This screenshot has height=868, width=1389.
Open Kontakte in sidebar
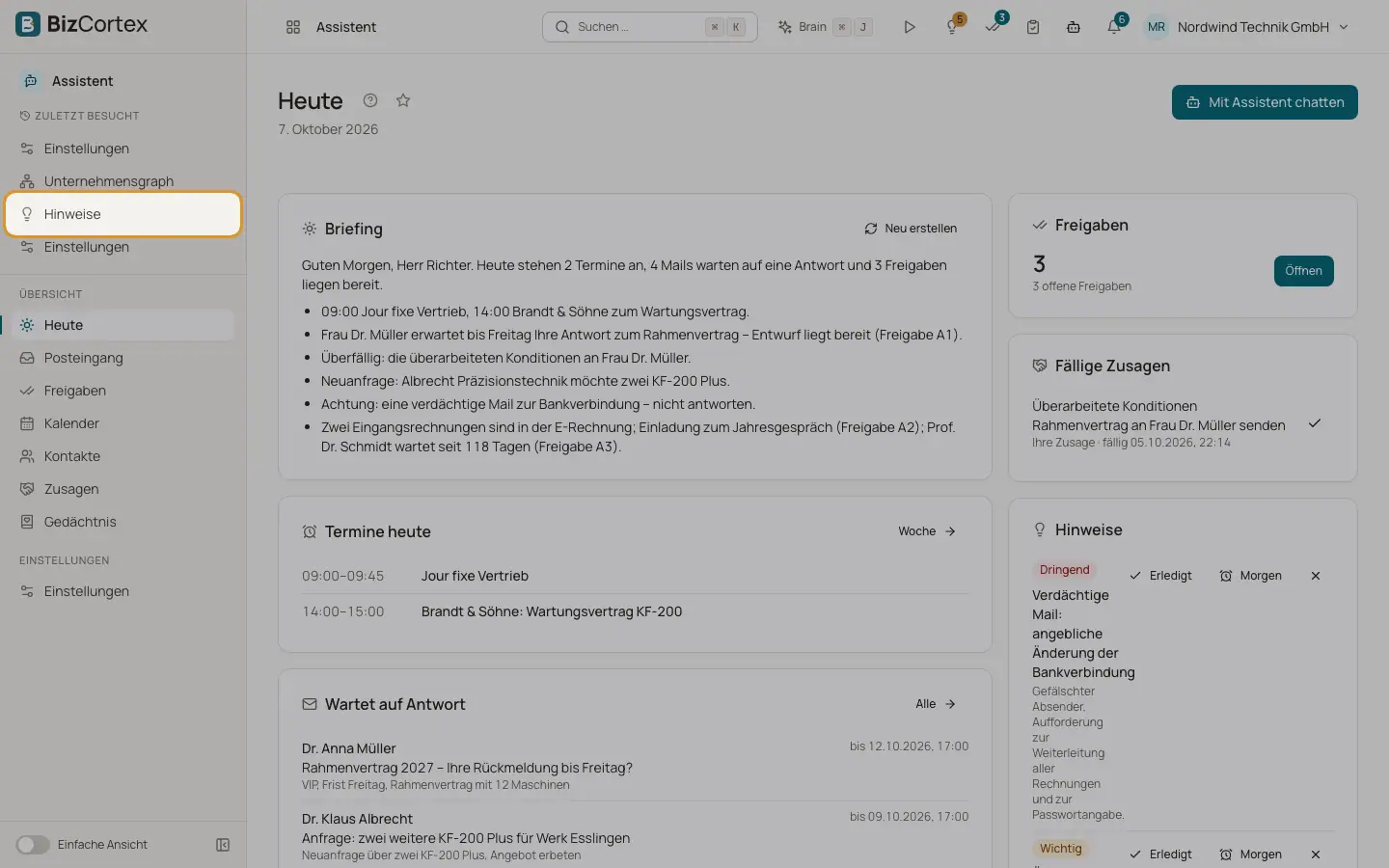pos(123,456)
